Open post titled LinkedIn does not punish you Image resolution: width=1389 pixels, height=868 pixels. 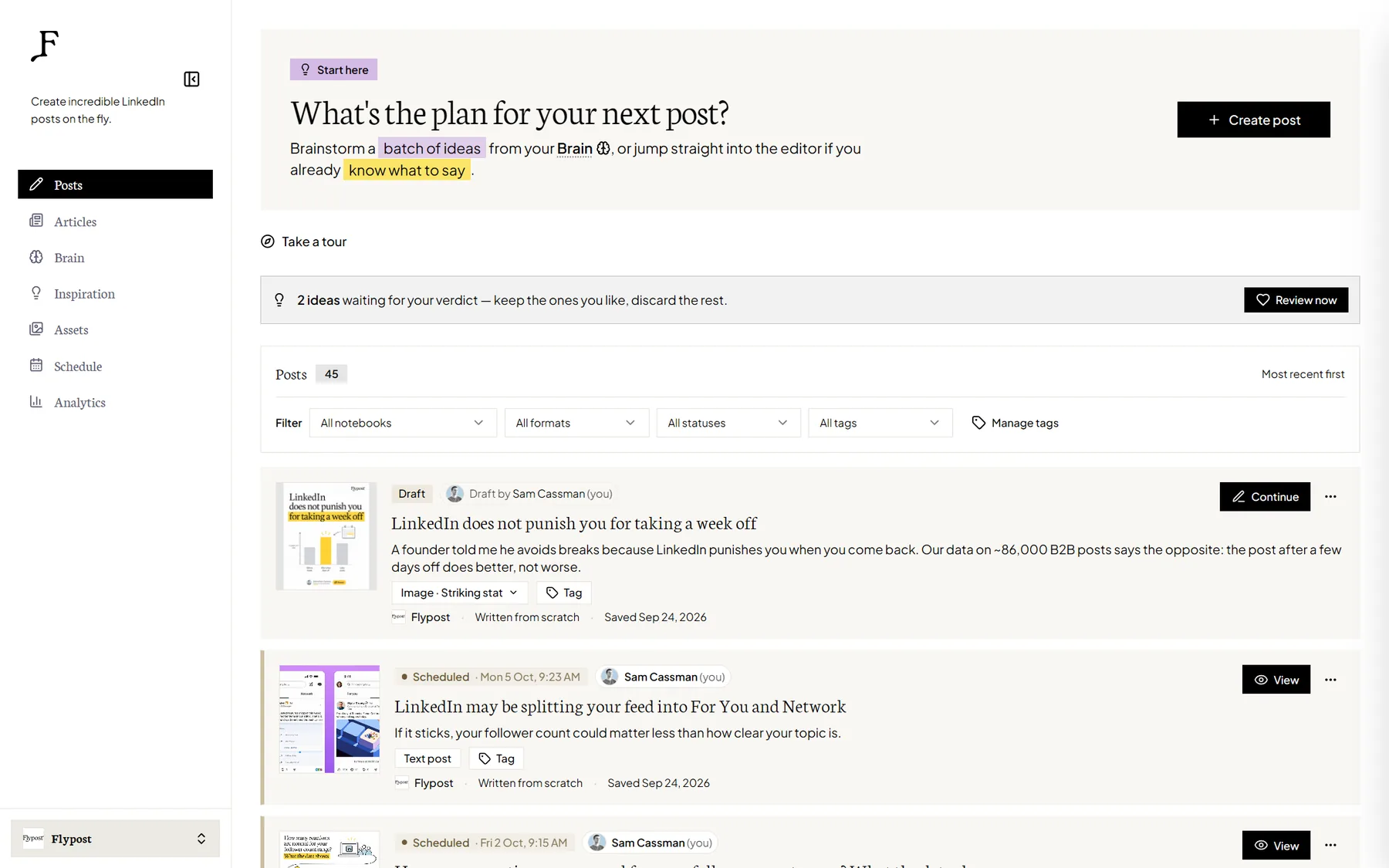click(574, 523)
